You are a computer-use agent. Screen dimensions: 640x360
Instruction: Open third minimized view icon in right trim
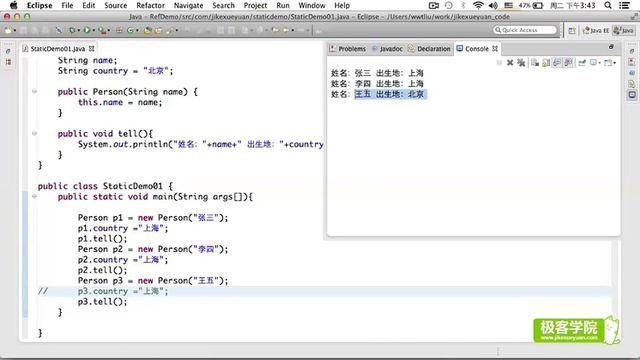(632, 84)
